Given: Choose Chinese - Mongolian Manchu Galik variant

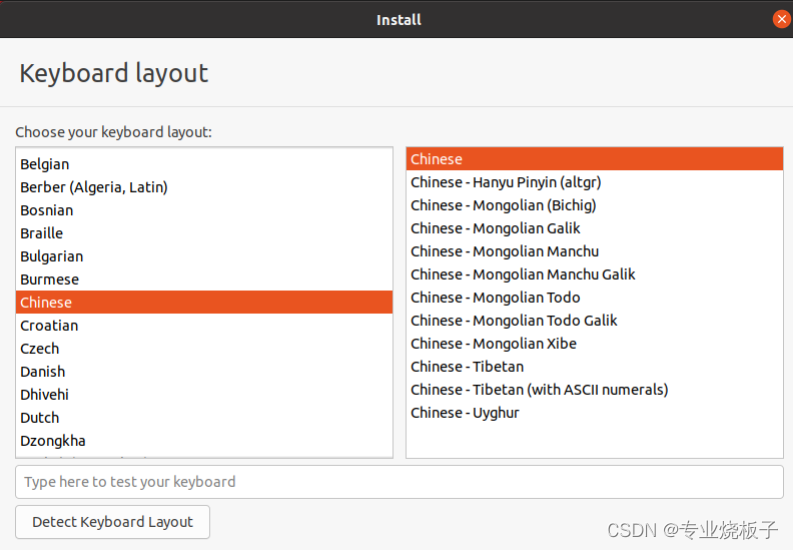Looking at the screenshot, I should [595, 274].
